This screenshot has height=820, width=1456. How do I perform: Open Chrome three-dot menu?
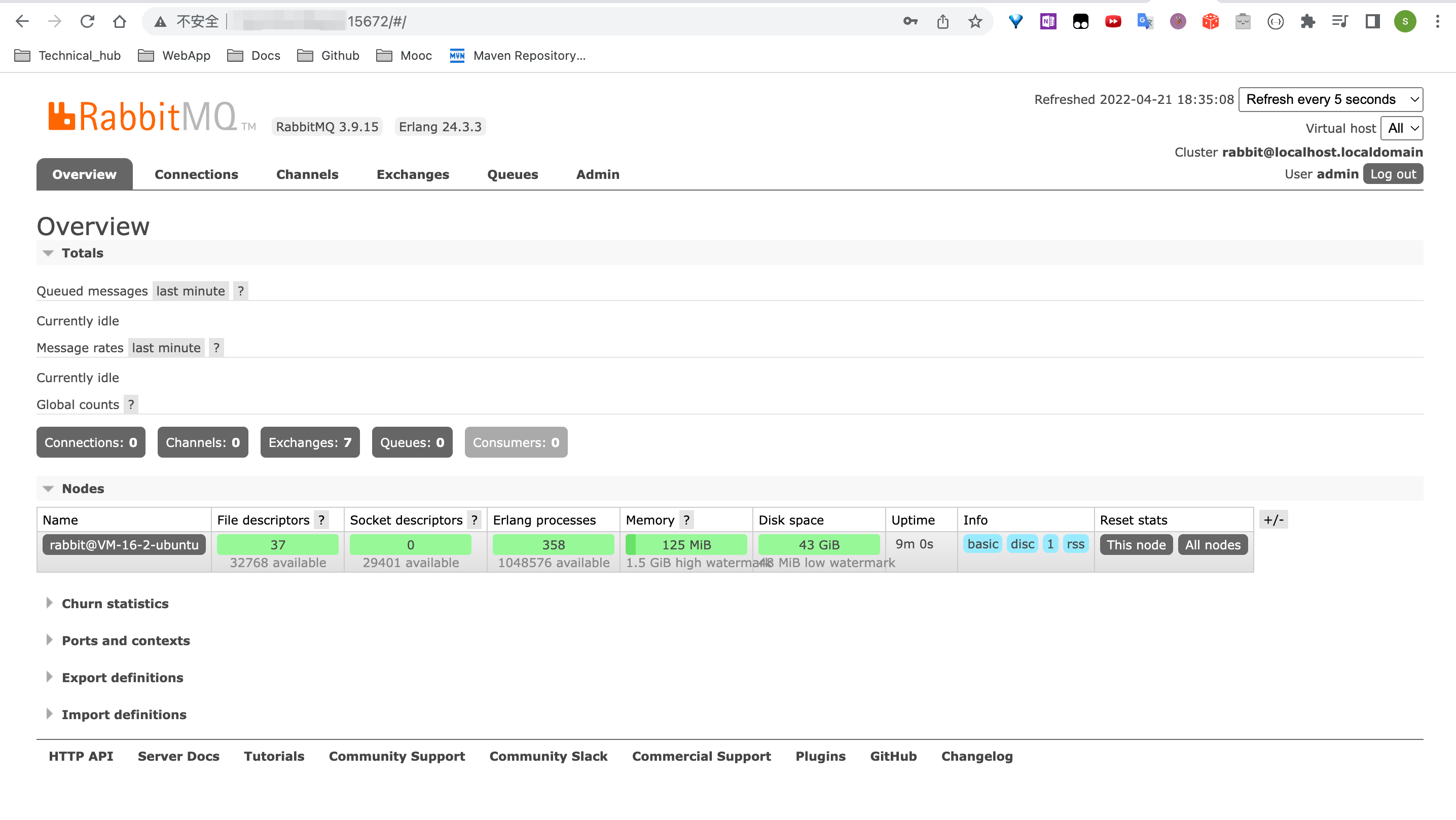coord(1437,21)
